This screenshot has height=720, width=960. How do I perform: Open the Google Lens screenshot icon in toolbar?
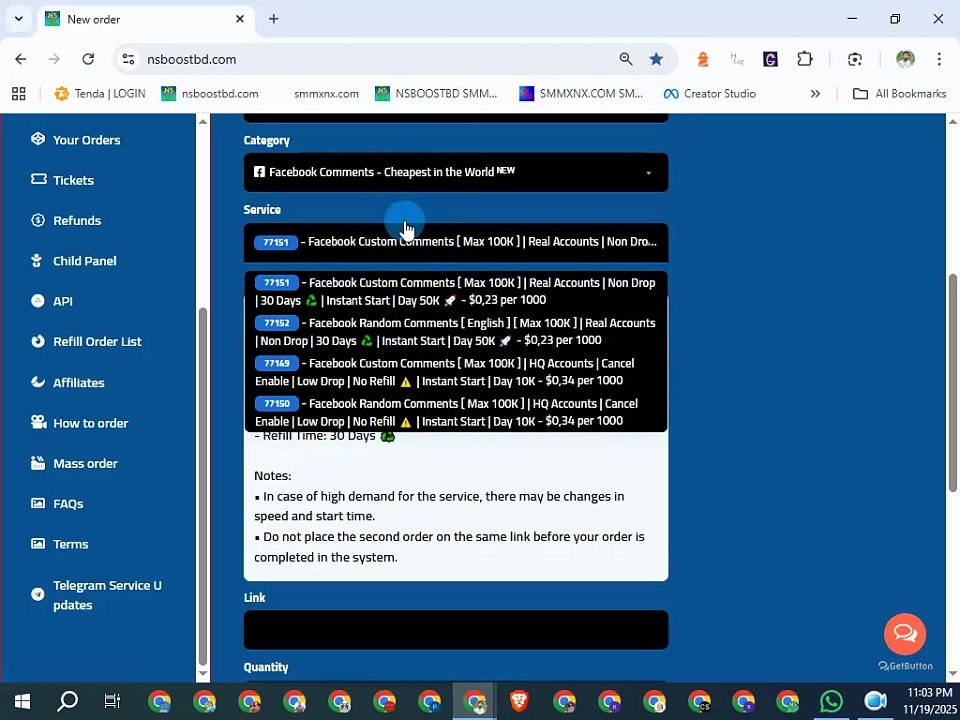[855, 59]
